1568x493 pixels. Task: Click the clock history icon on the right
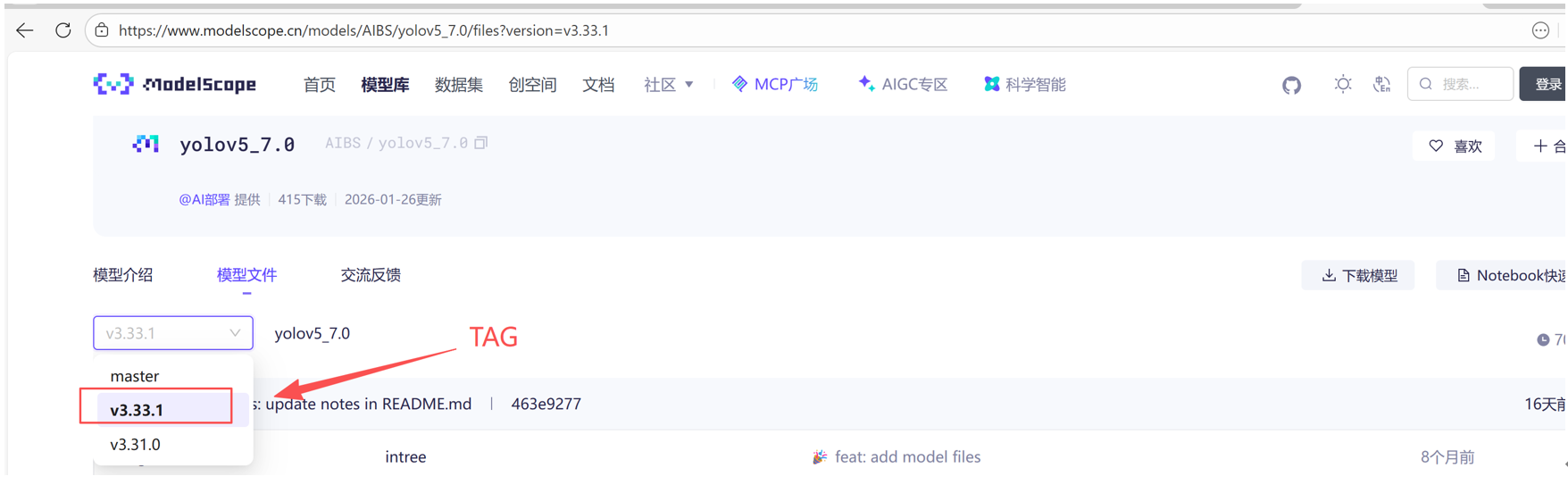coord(1543,339)
